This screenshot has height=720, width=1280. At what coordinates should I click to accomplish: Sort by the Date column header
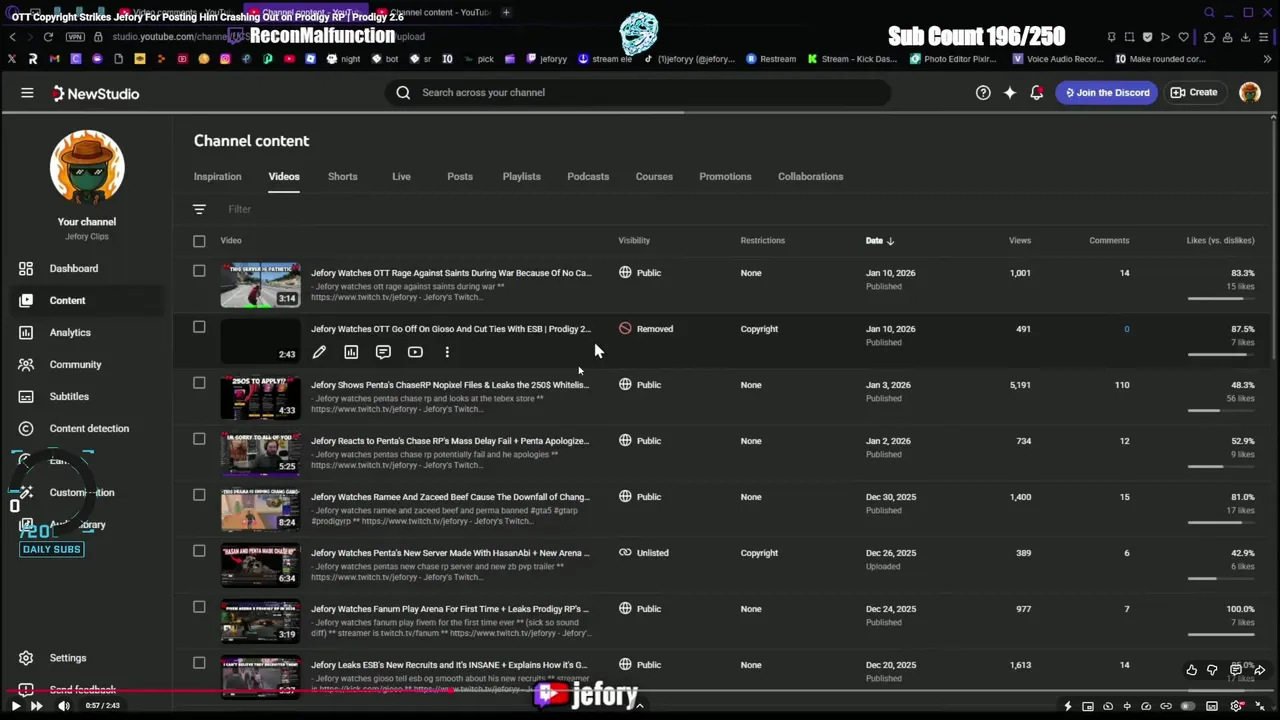pyautogui.click(x=880, y=240)
